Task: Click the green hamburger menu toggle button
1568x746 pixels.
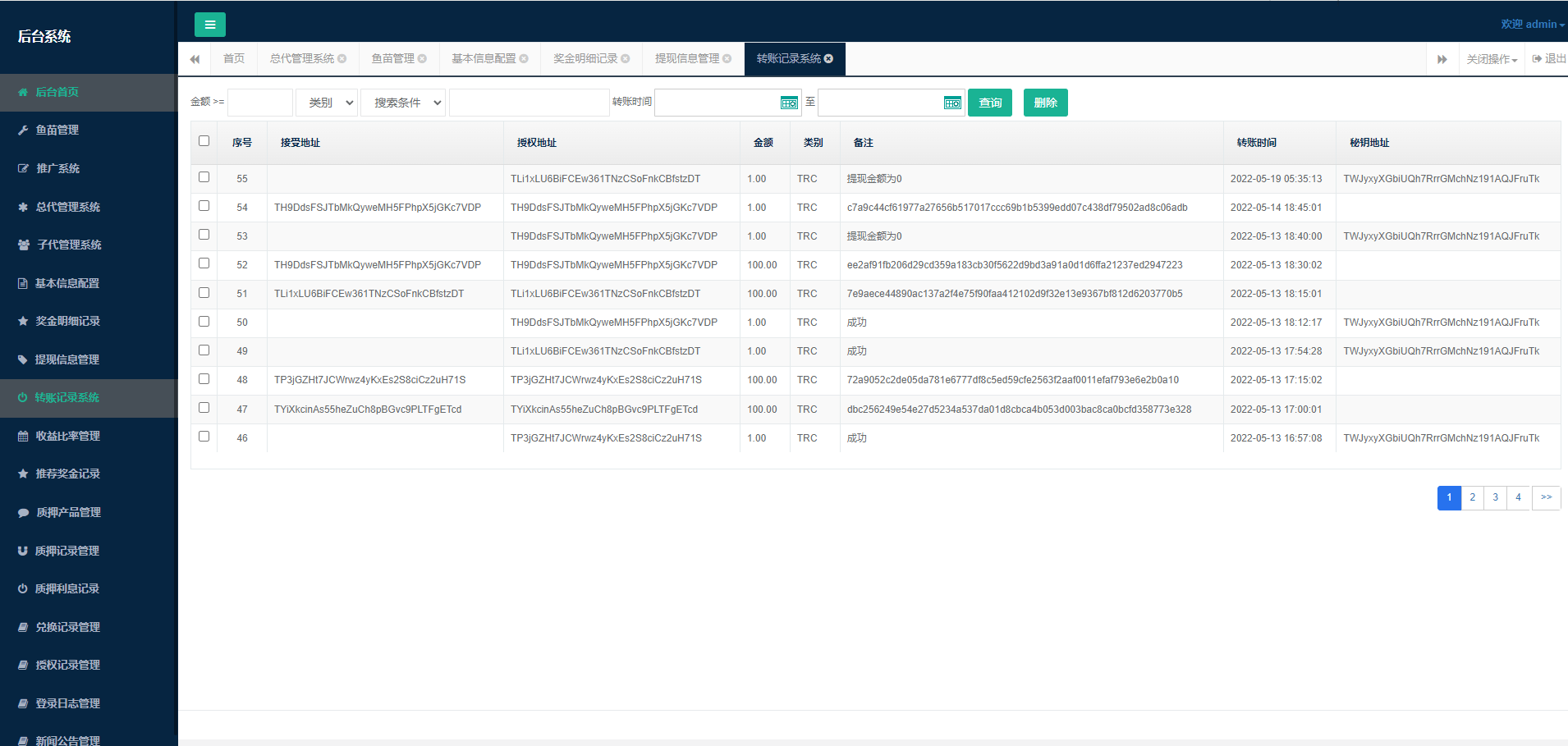Action: pyautogui.click(x=210, y=25)
